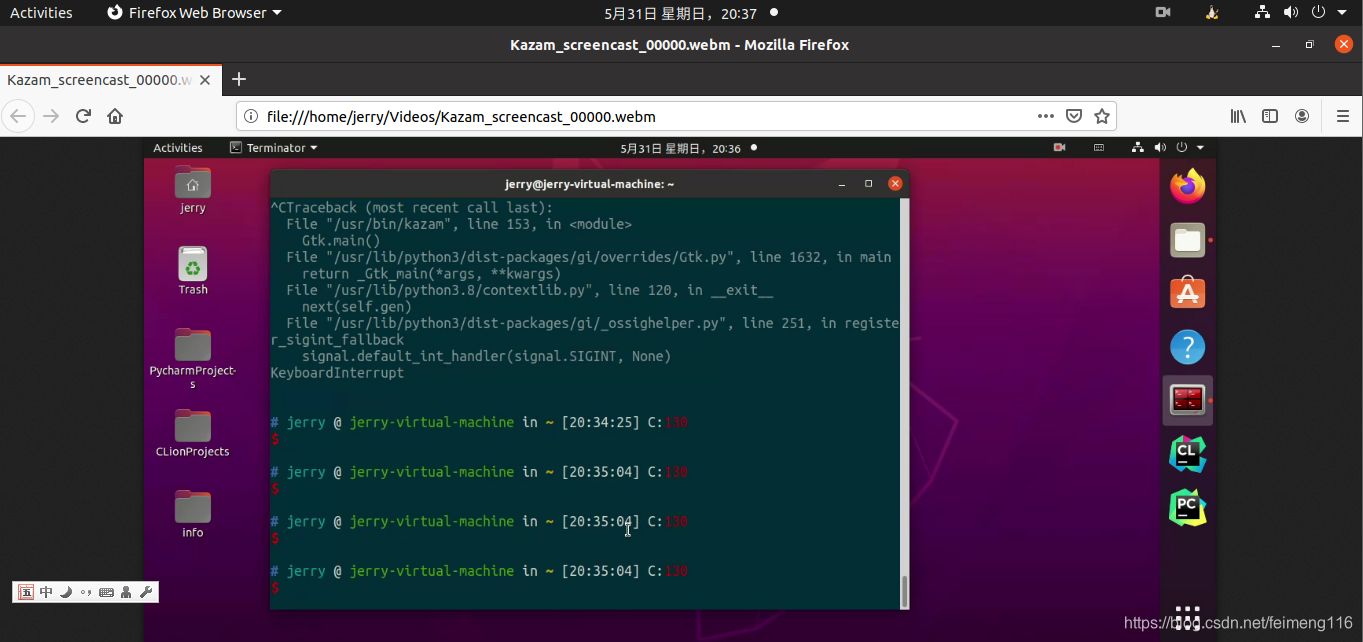Screen dimensions: 1363x642
Task: Select Terminator in the dock
Action: point(1188,400)
